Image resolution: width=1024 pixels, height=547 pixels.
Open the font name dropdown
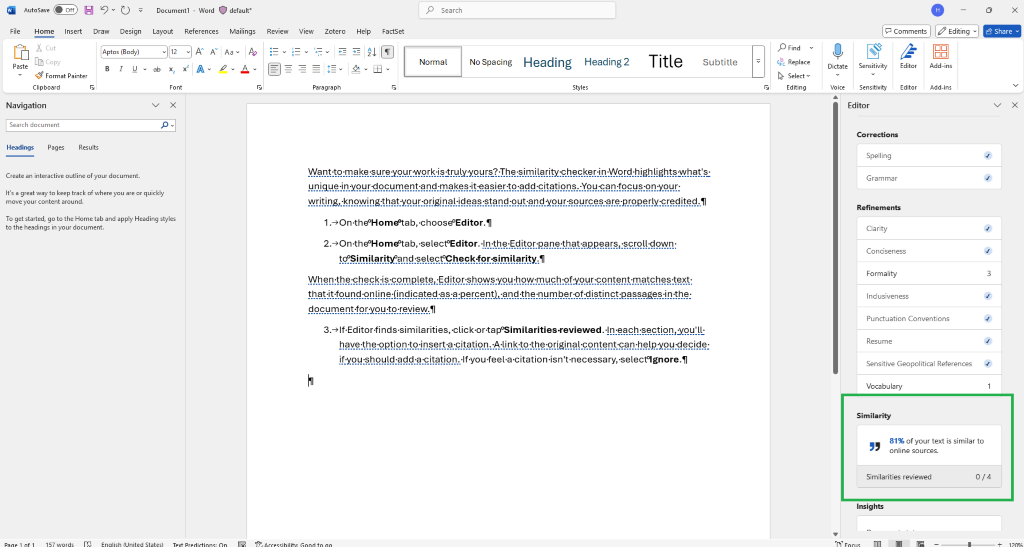[x=163, y=52]
